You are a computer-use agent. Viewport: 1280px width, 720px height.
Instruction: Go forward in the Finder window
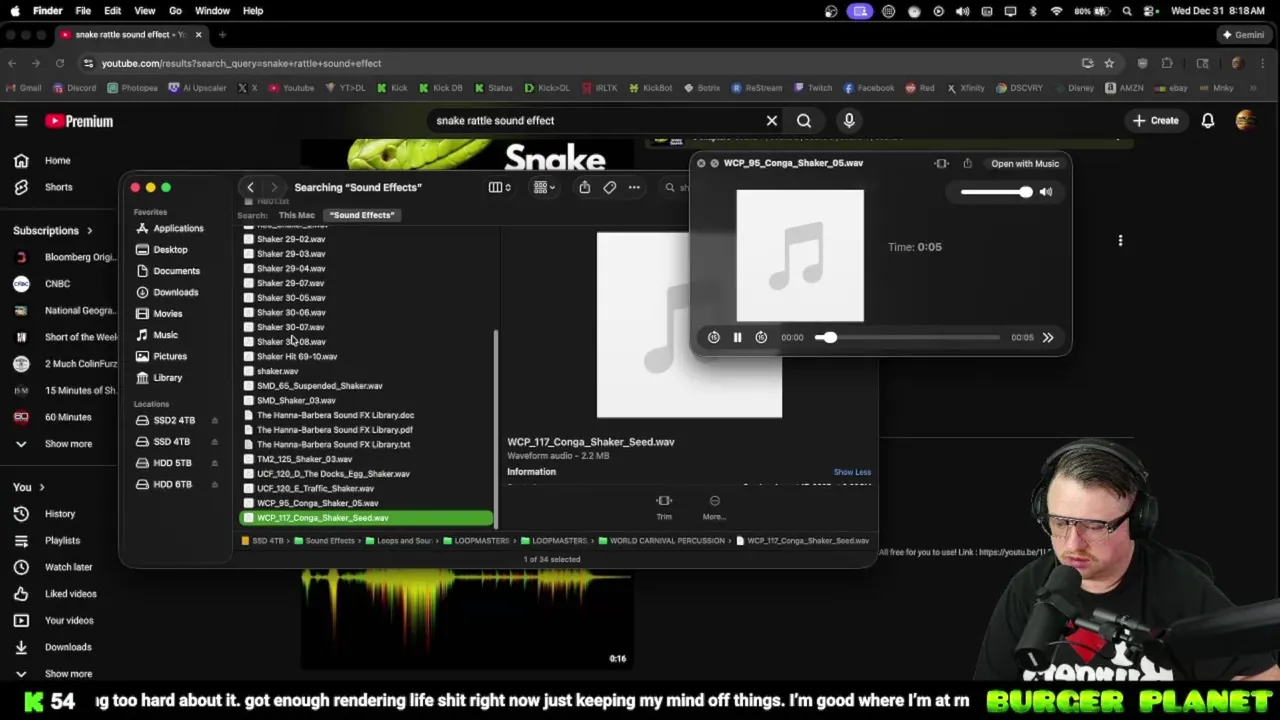pos(274,187)
